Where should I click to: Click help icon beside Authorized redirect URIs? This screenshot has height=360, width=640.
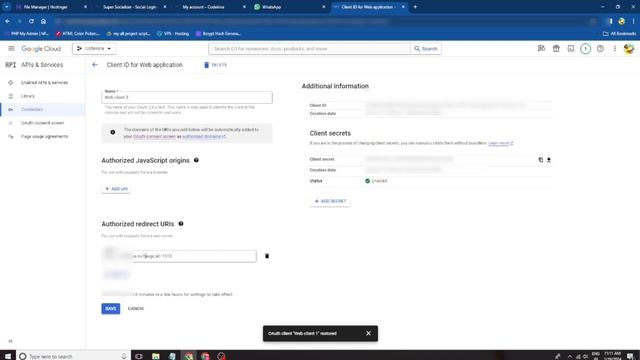[181, 224]
